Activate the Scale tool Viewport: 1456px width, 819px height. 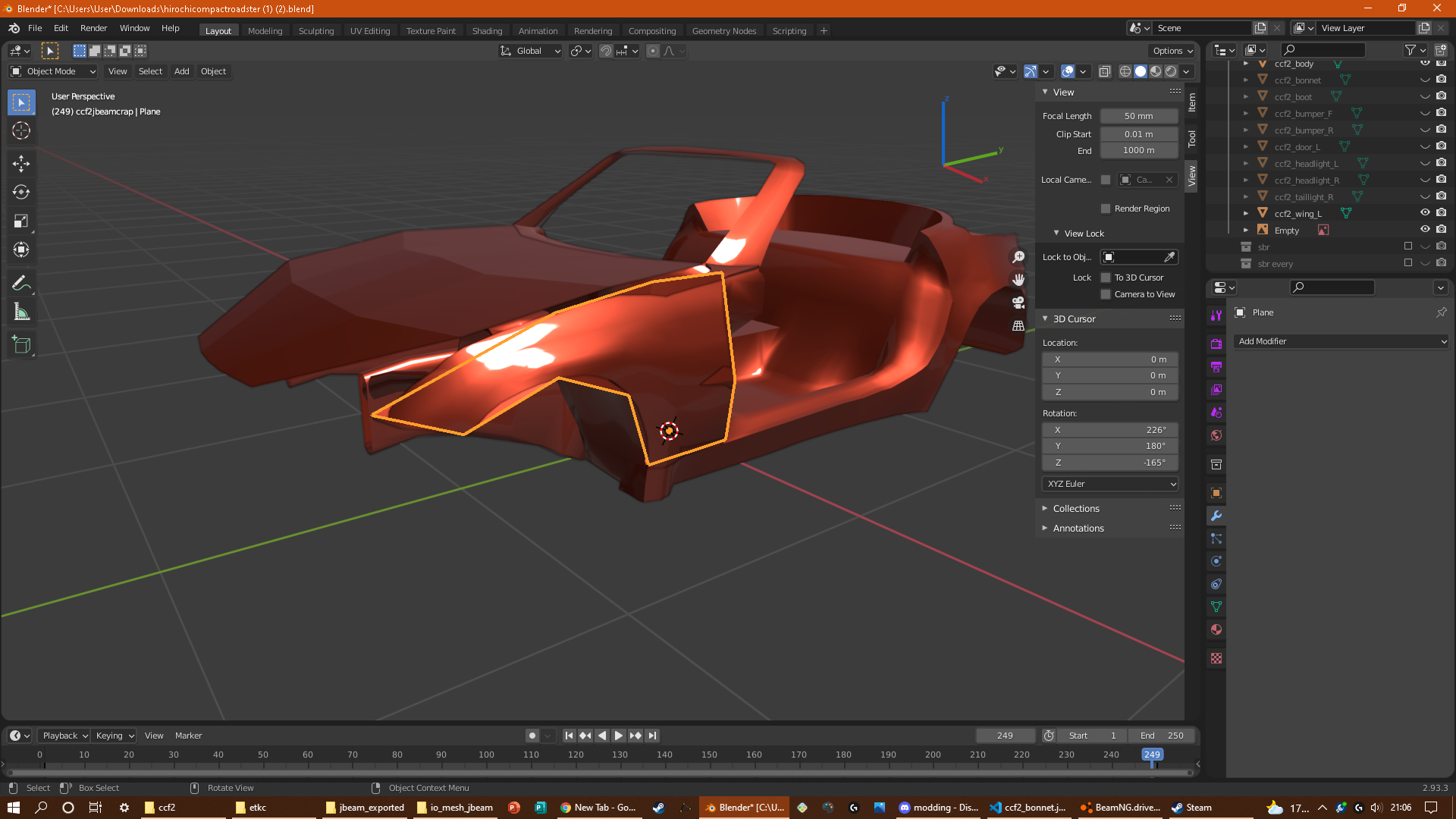point(21,221)
